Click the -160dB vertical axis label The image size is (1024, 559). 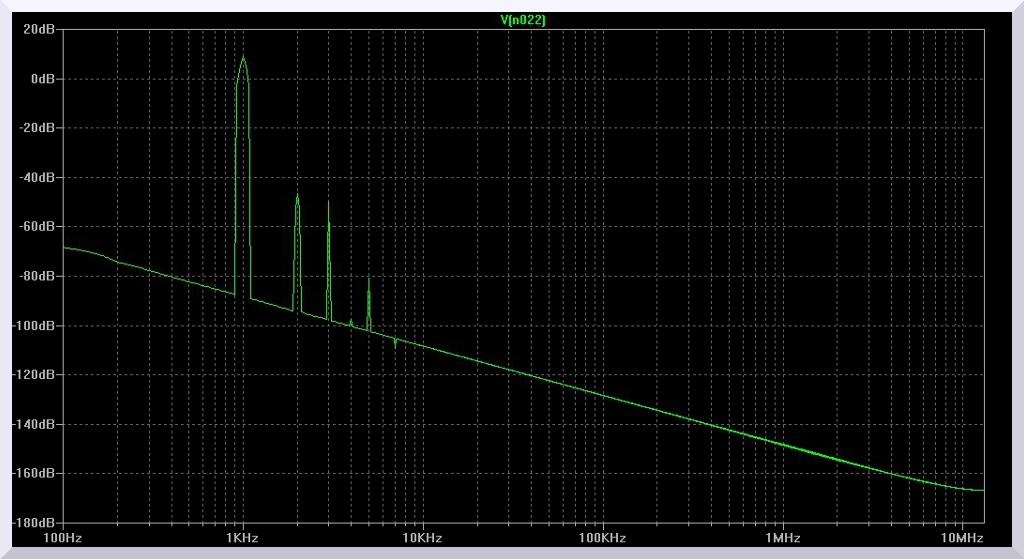pyautogui.click(x=33, y=473)
